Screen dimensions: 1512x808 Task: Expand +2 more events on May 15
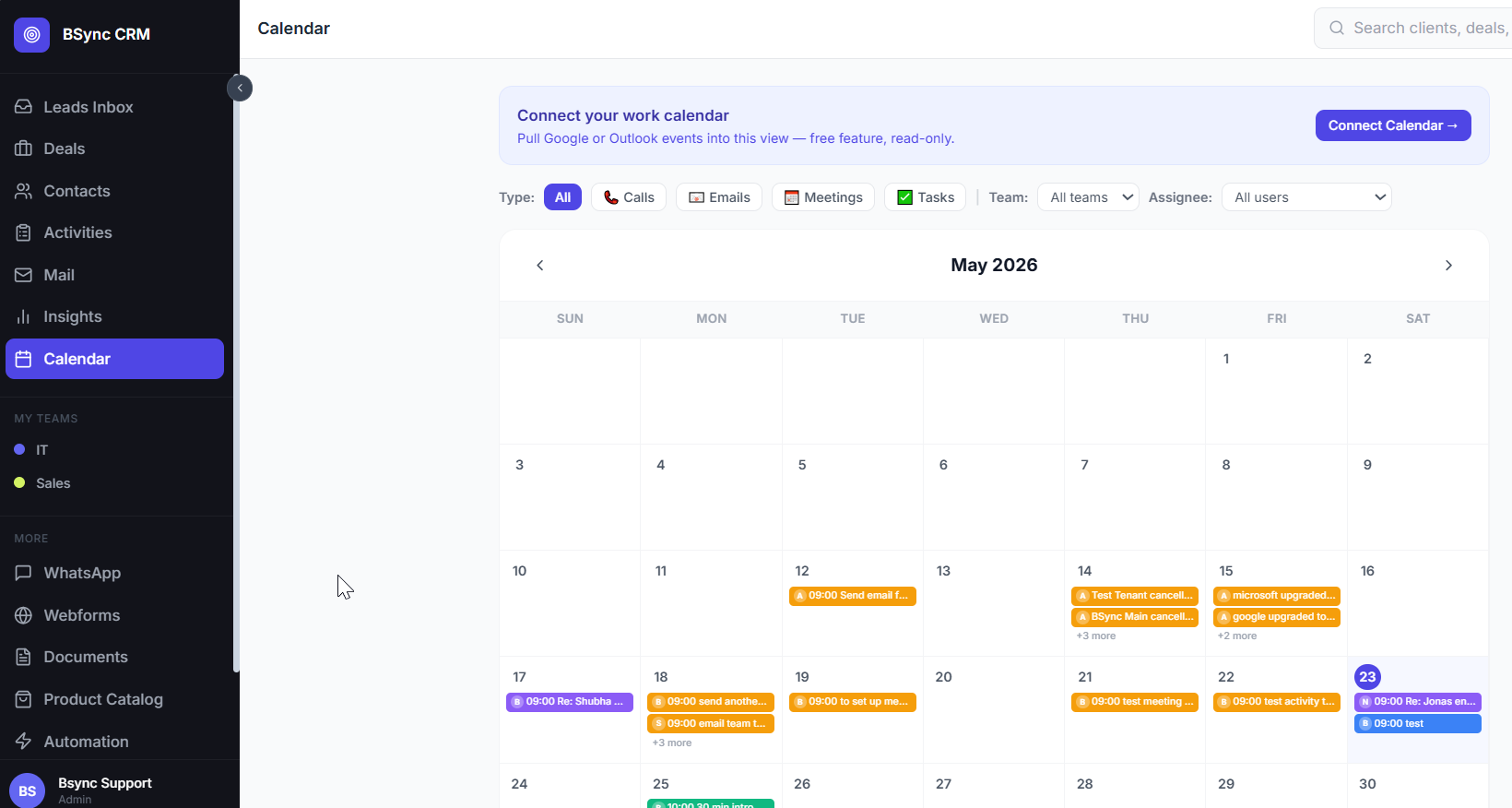[x=1237, y=636]
